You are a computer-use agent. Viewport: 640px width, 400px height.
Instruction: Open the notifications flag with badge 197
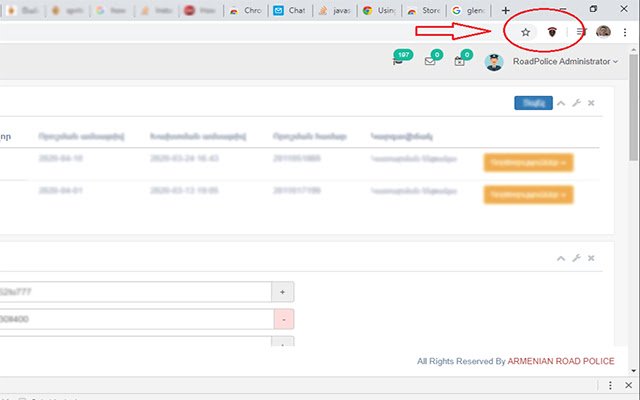(x=402, y=57)
